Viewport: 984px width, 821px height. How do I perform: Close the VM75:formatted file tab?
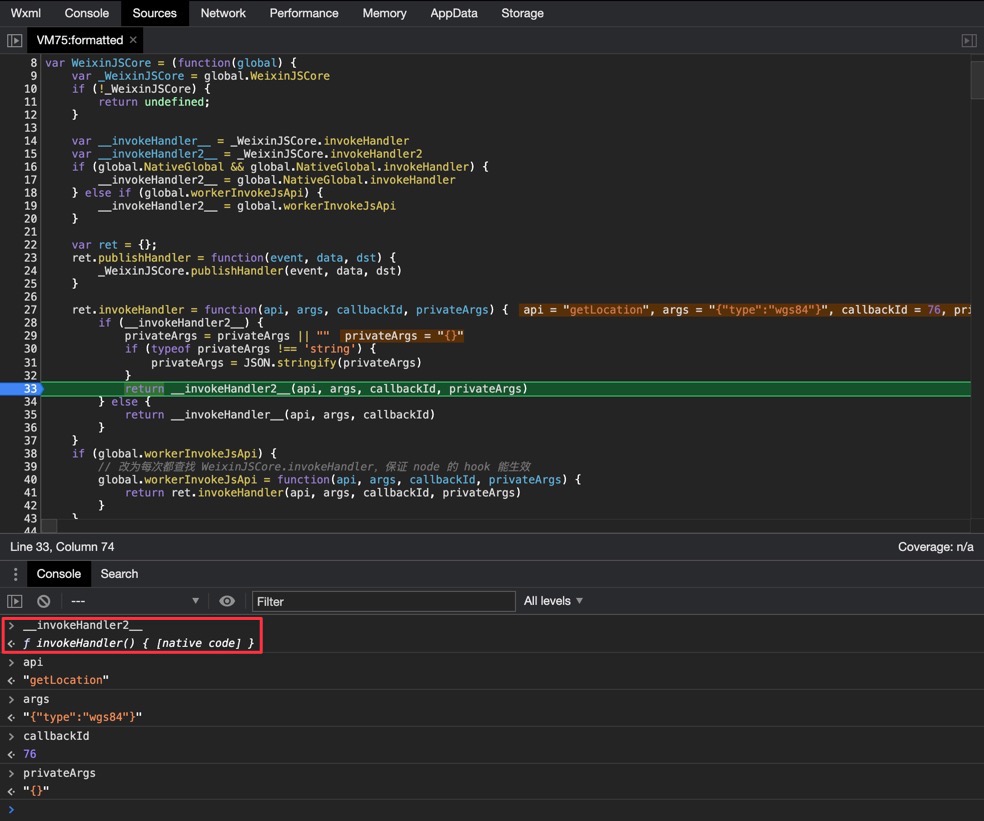(x=133, y=40)
